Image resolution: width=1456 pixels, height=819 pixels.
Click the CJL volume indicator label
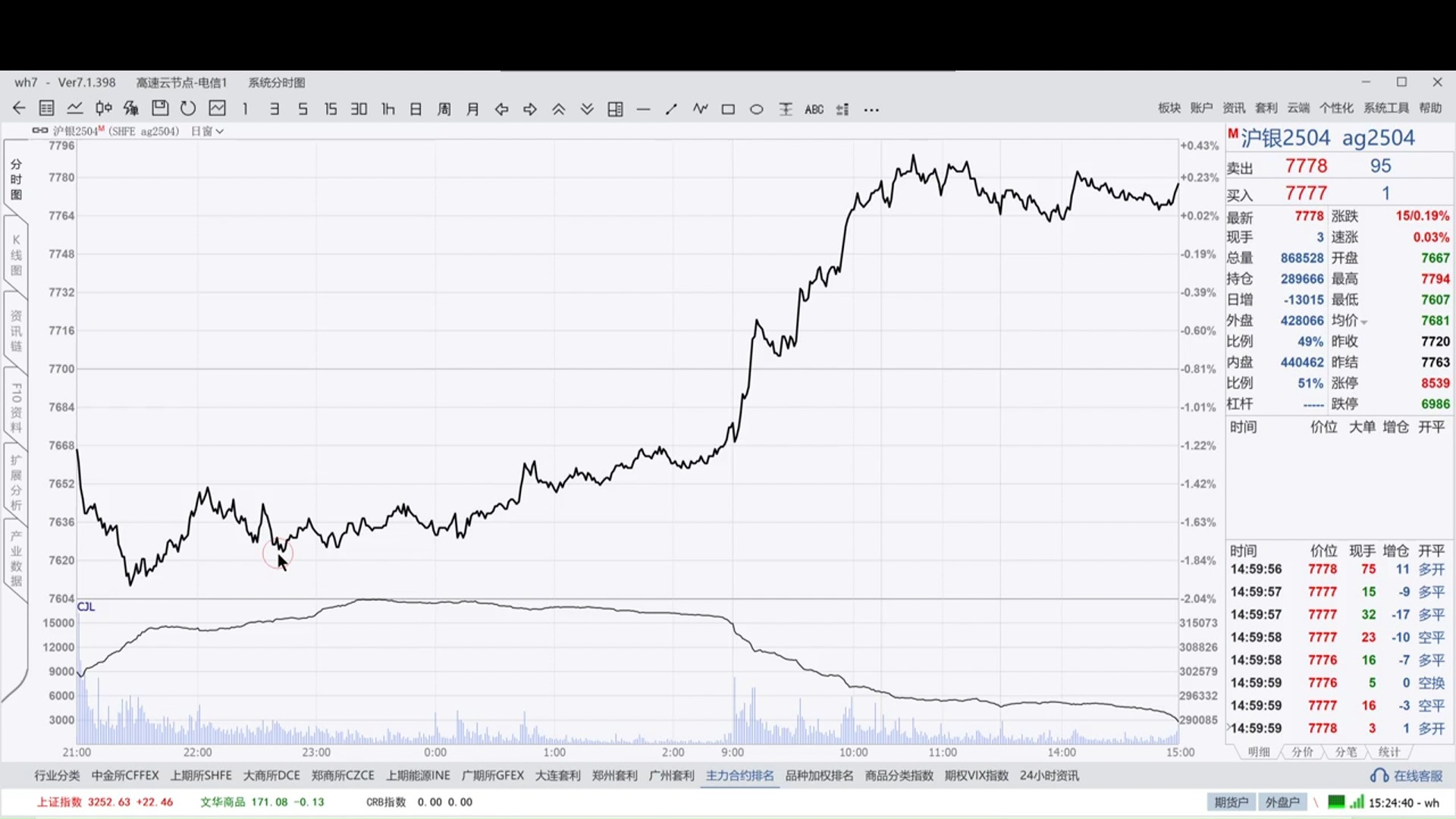click(x=86, y=607)
